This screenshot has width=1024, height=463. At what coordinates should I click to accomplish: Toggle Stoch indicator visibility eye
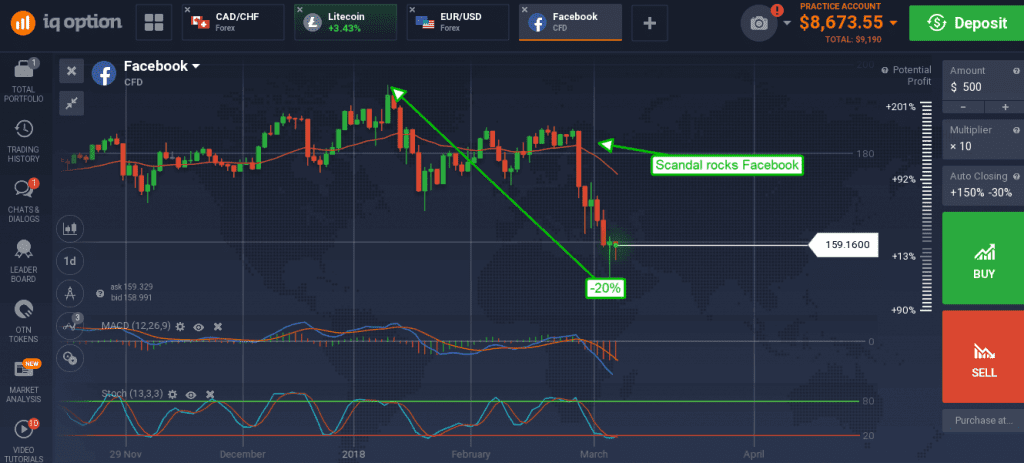coord(191,394)
